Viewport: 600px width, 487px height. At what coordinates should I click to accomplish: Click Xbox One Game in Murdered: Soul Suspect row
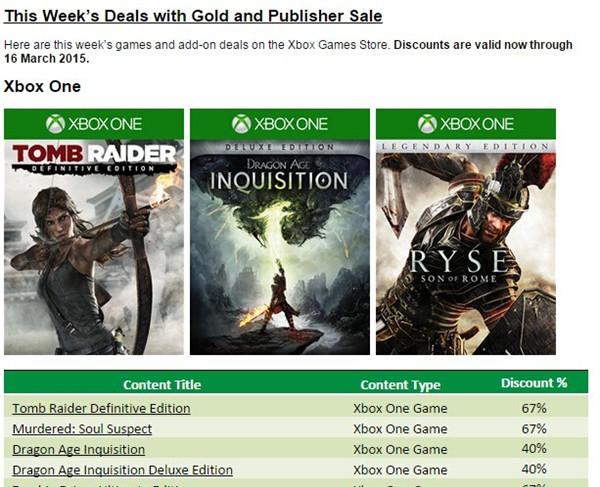(x=400, y=429)
